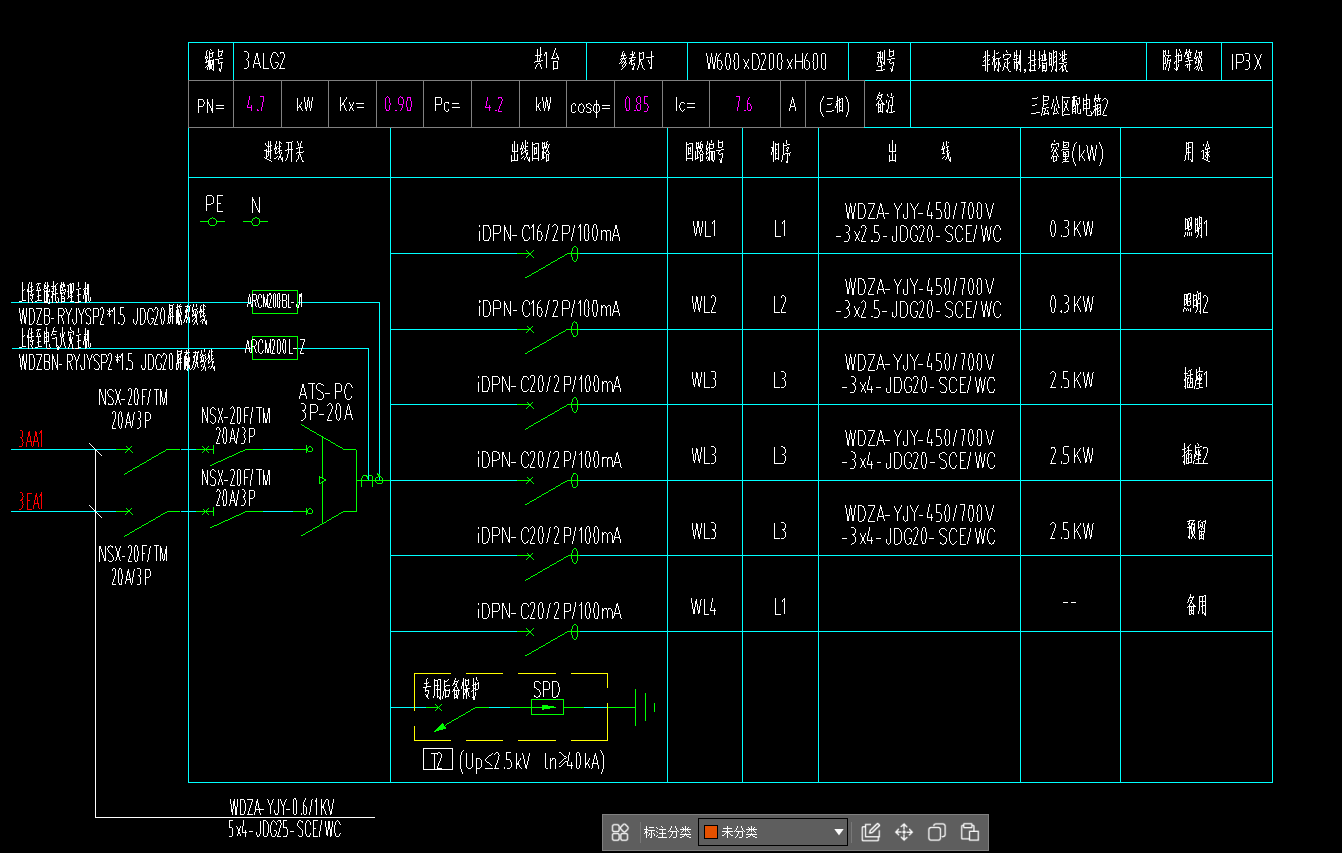This screenshot has height=853, width=1342.
Task: Click the four-square grid icon in the annotation toolbar
Action: (x=620, y=832)
